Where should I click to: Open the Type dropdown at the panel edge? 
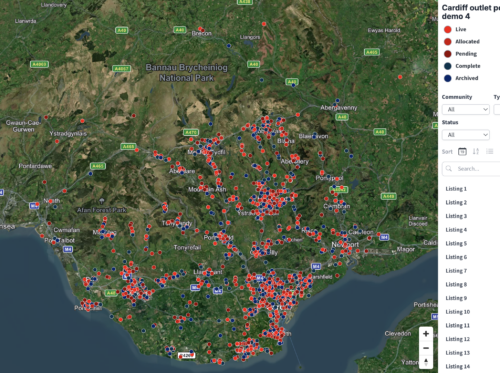coord(497,109)
